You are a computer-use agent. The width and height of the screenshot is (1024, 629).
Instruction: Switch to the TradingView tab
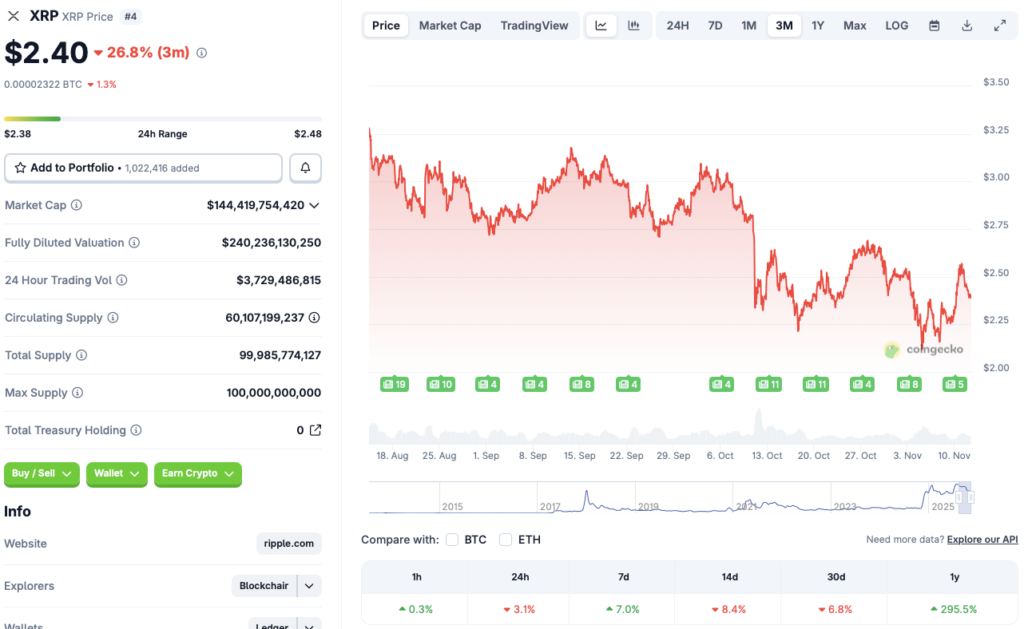tap(534, 25)
